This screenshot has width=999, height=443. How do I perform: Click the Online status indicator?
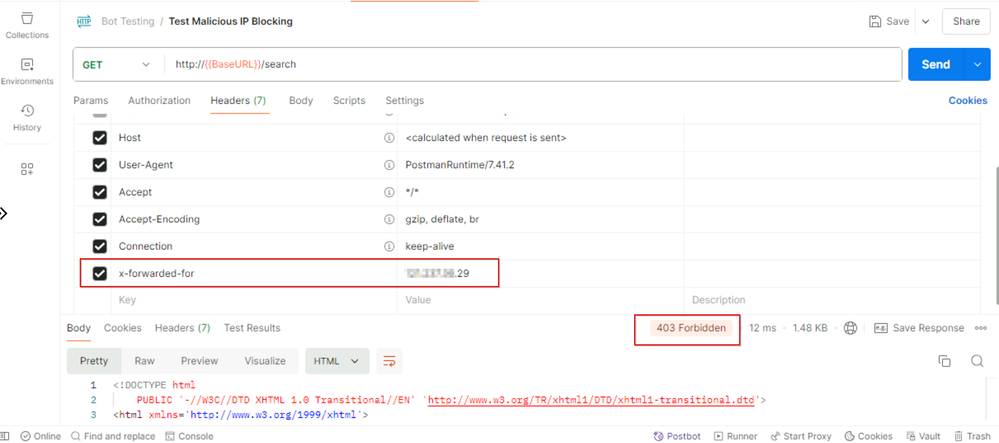pos(40,436)
